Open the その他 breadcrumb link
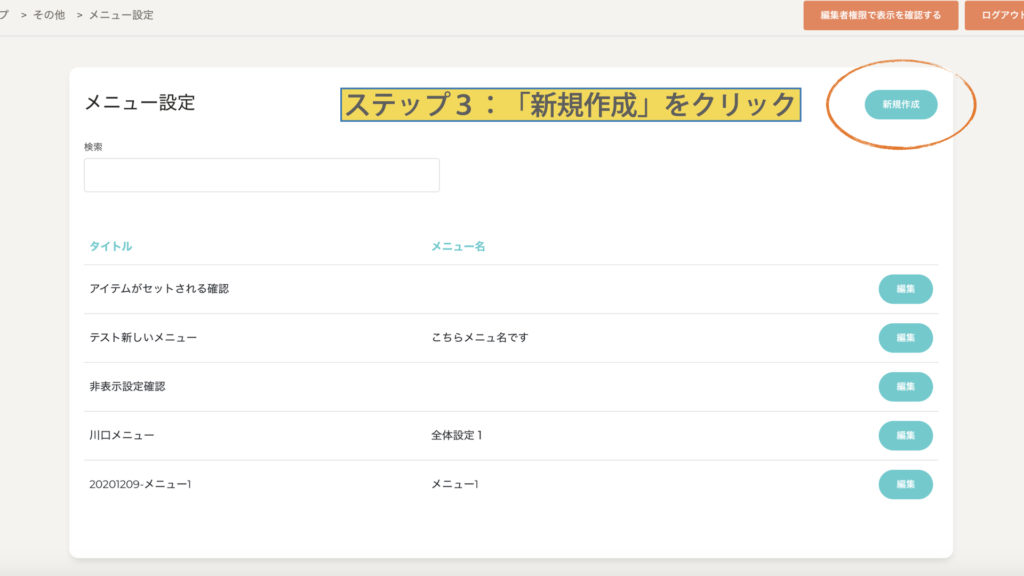 click(x=49, y=15)
